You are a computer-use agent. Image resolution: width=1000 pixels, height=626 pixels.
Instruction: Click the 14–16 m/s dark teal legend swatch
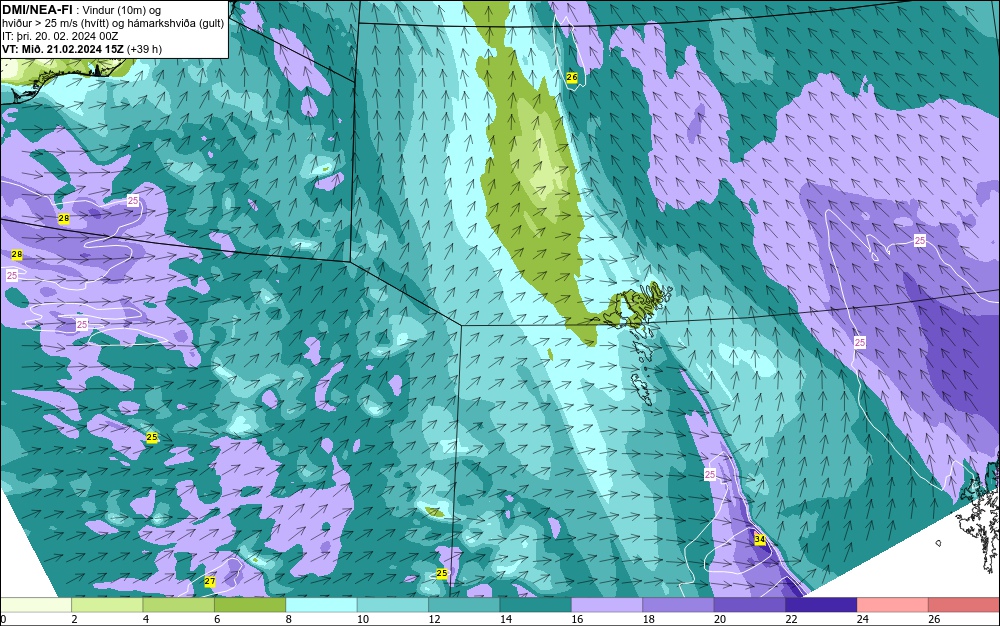click(x=536, y=605)
